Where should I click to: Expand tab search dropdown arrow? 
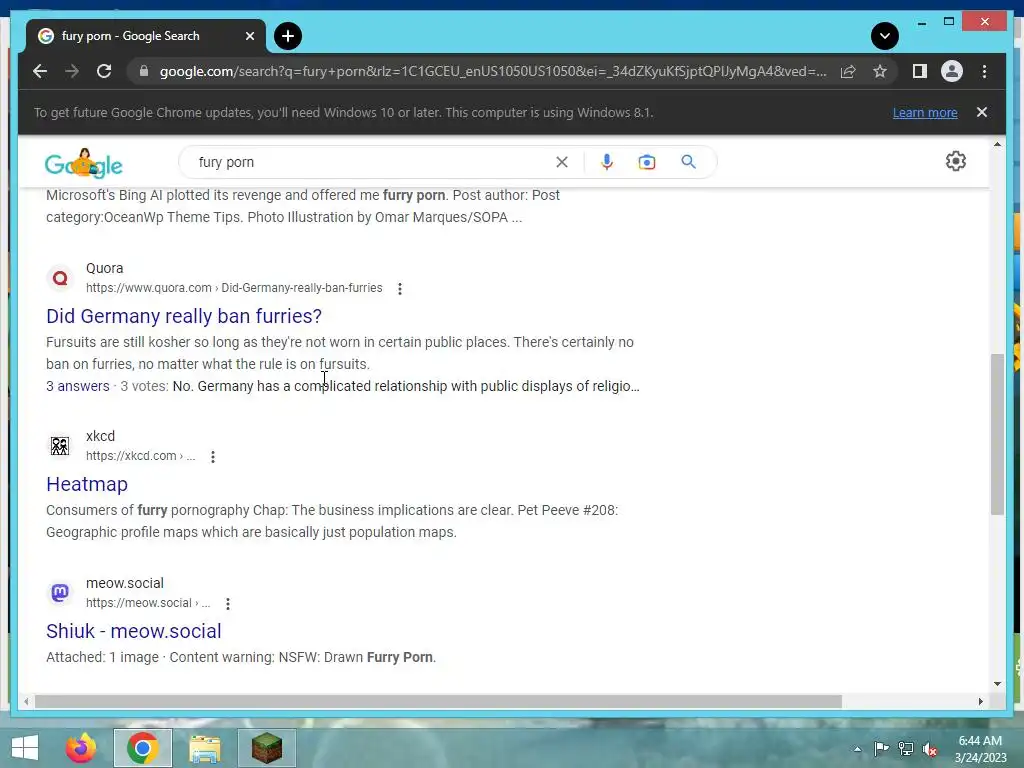(x=884, y=36)
